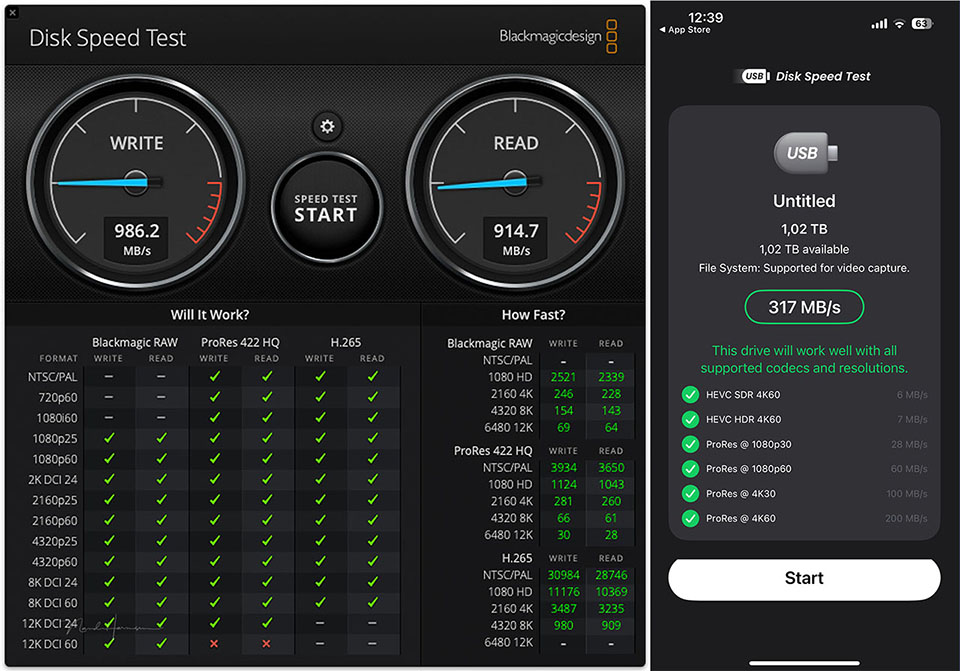960x671 pixels.
Task: Tap the ProRes @ 4K30 checkmark icon
Action: (691, 494)
